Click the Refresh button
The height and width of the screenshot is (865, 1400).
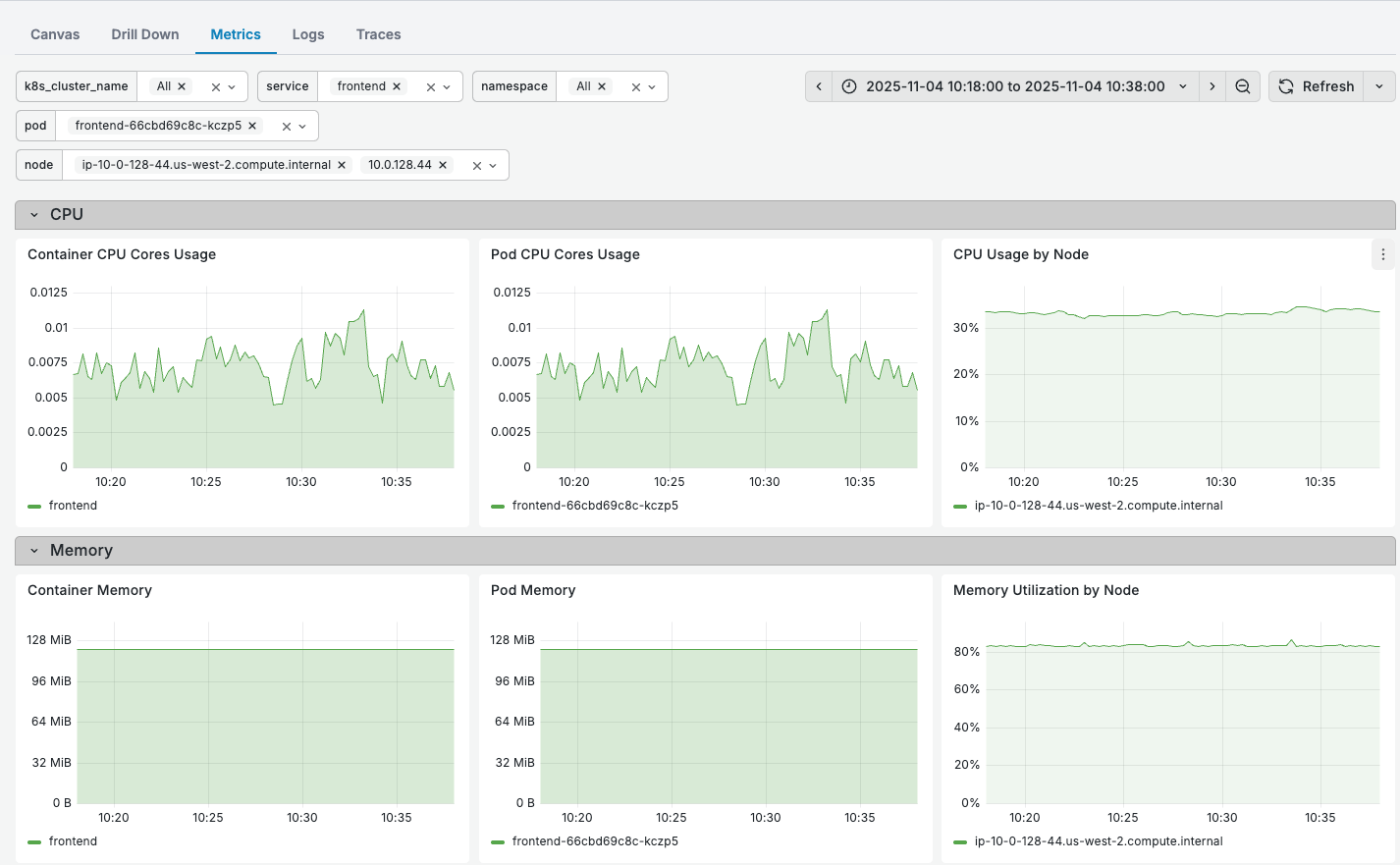(1317, 86)
